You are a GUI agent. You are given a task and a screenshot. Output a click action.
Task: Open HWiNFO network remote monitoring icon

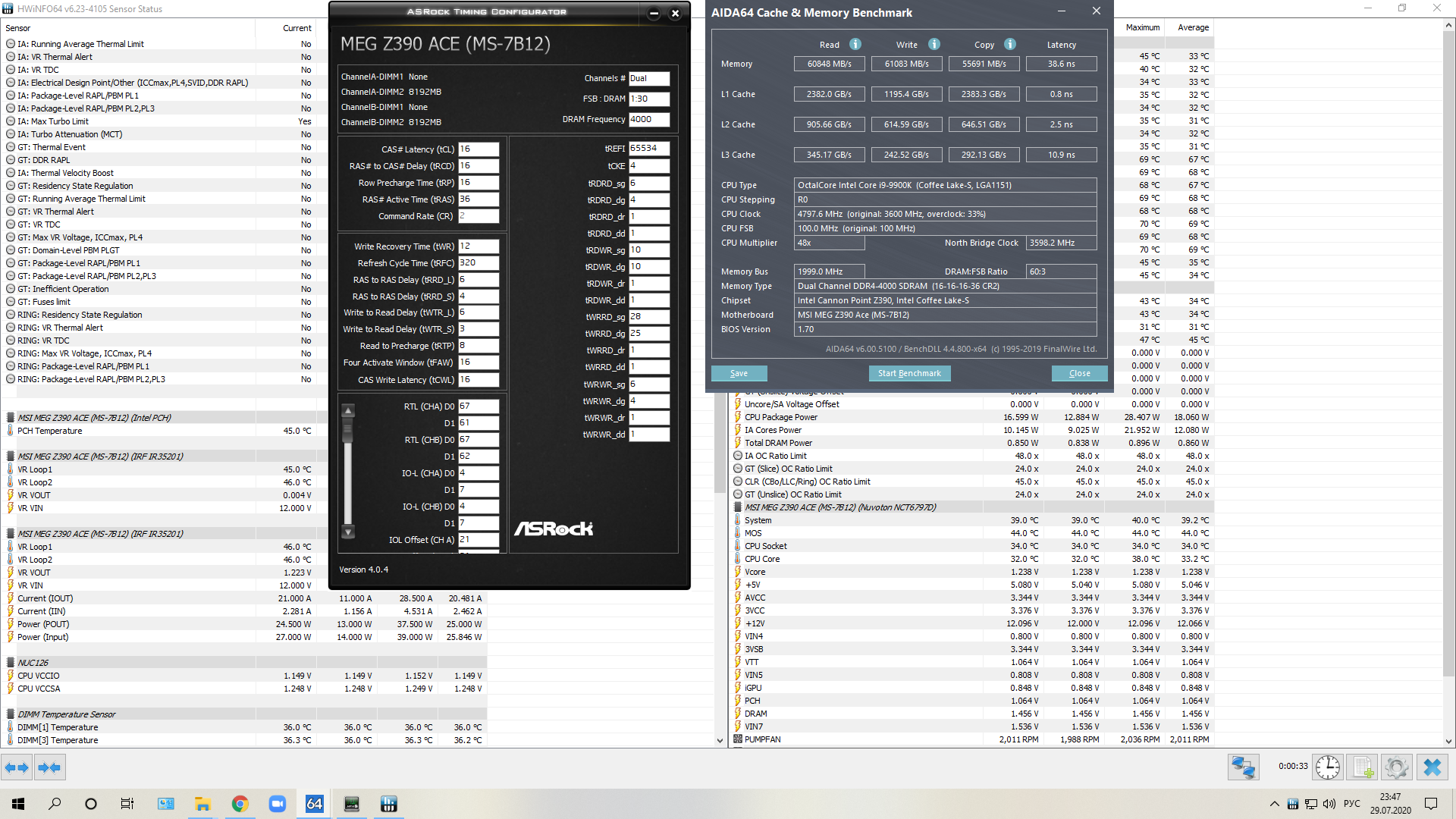tap(1244, 767)
